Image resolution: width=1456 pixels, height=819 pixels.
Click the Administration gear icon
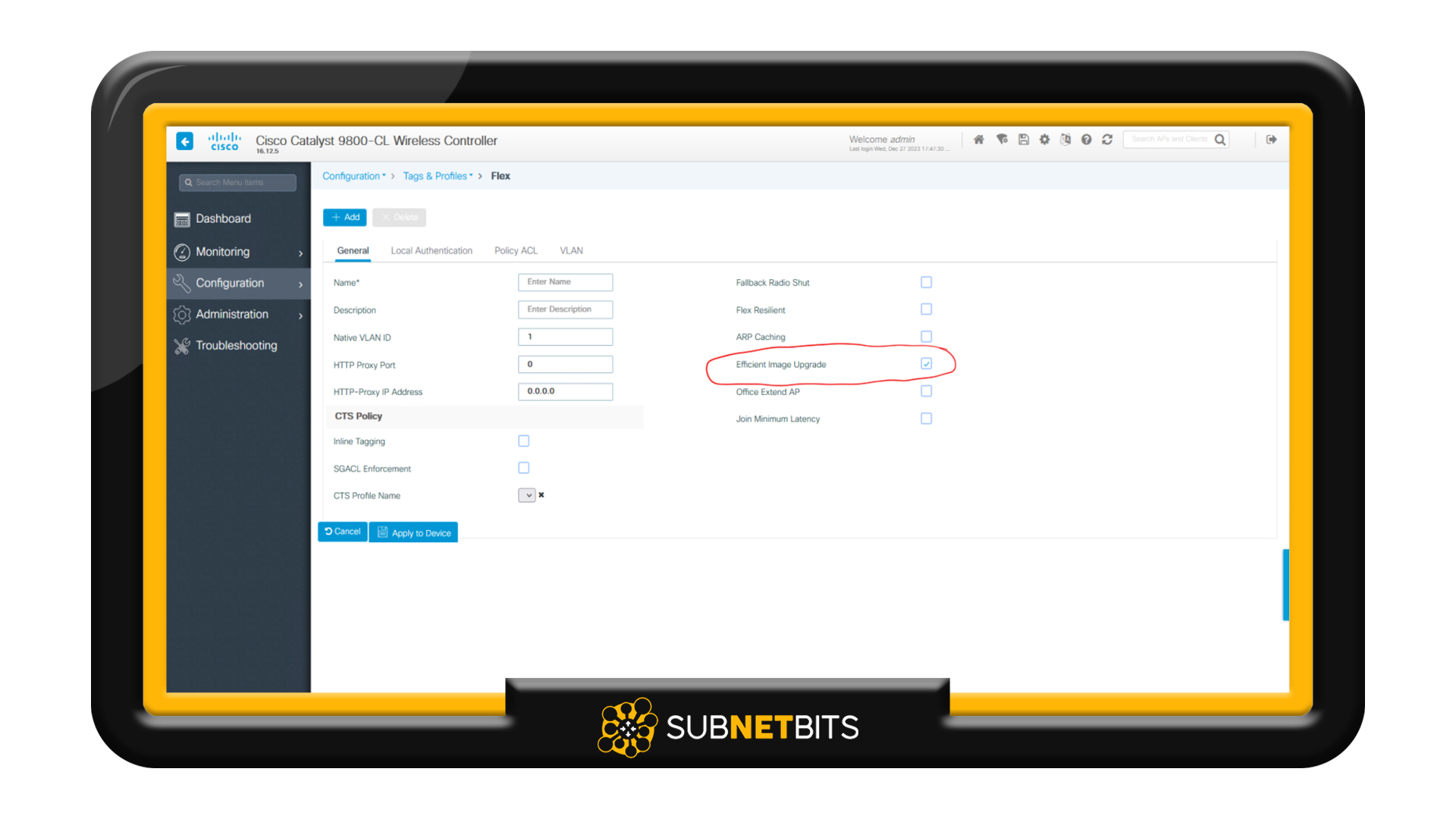(x=182, y=314)
